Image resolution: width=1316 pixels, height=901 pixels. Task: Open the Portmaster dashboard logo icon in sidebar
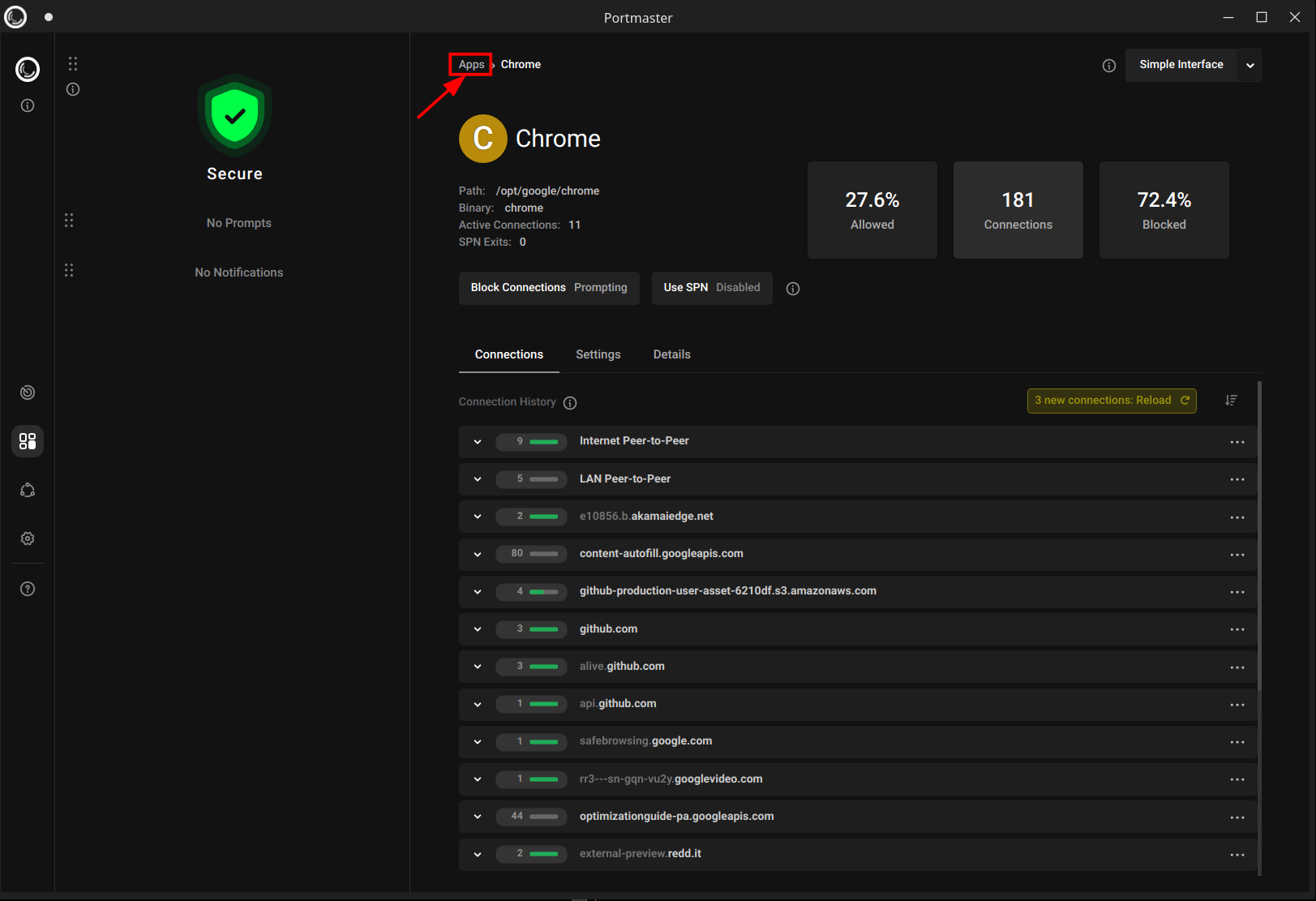[28, 70]
